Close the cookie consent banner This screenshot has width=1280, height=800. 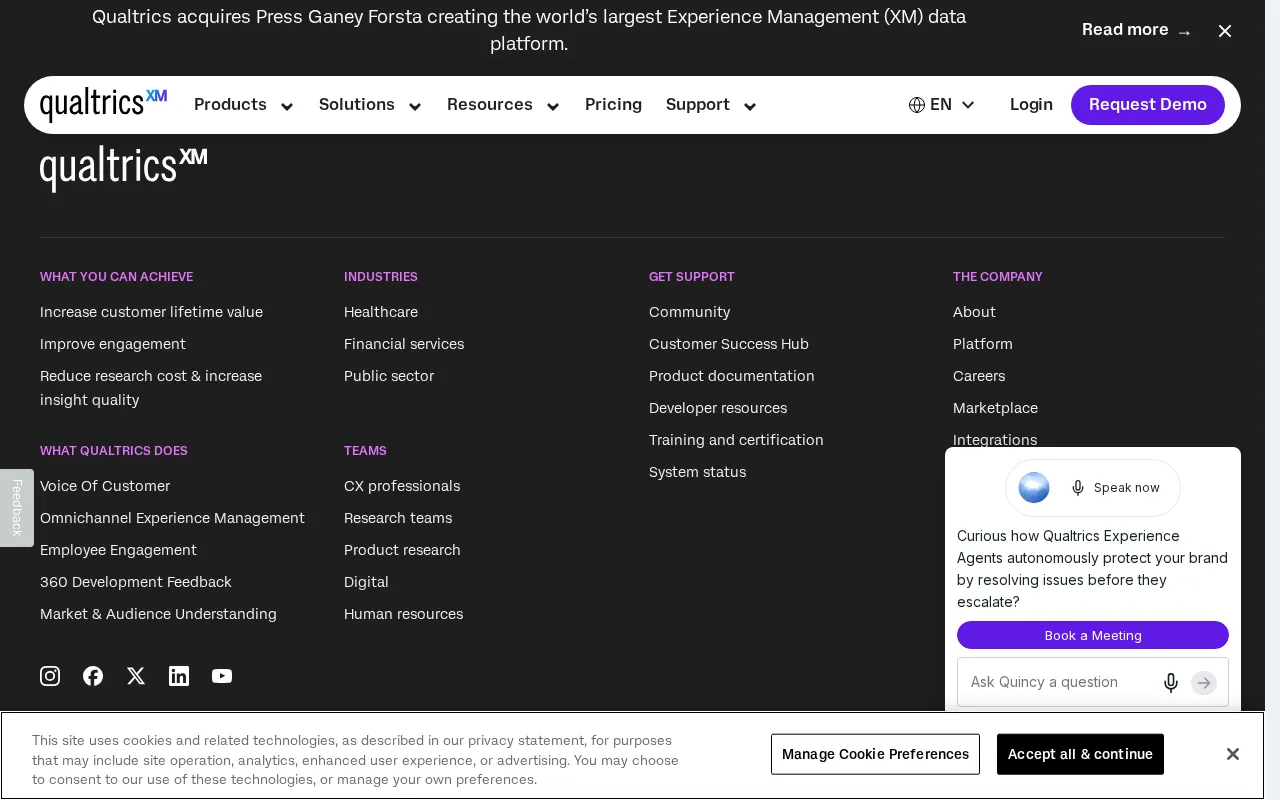(1233, 754)
